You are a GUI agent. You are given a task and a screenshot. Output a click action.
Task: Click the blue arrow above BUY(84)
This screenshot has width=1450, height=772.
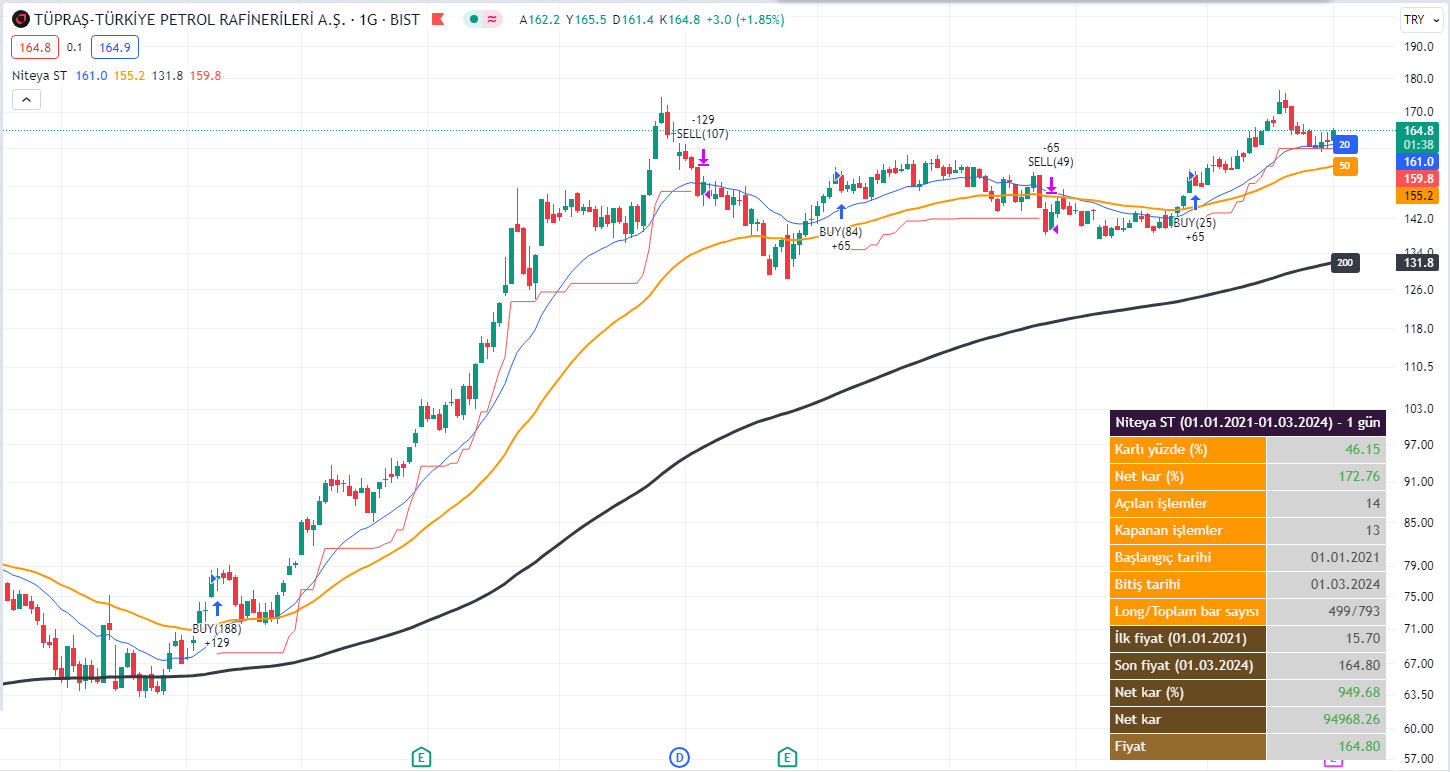coord(841,211)
